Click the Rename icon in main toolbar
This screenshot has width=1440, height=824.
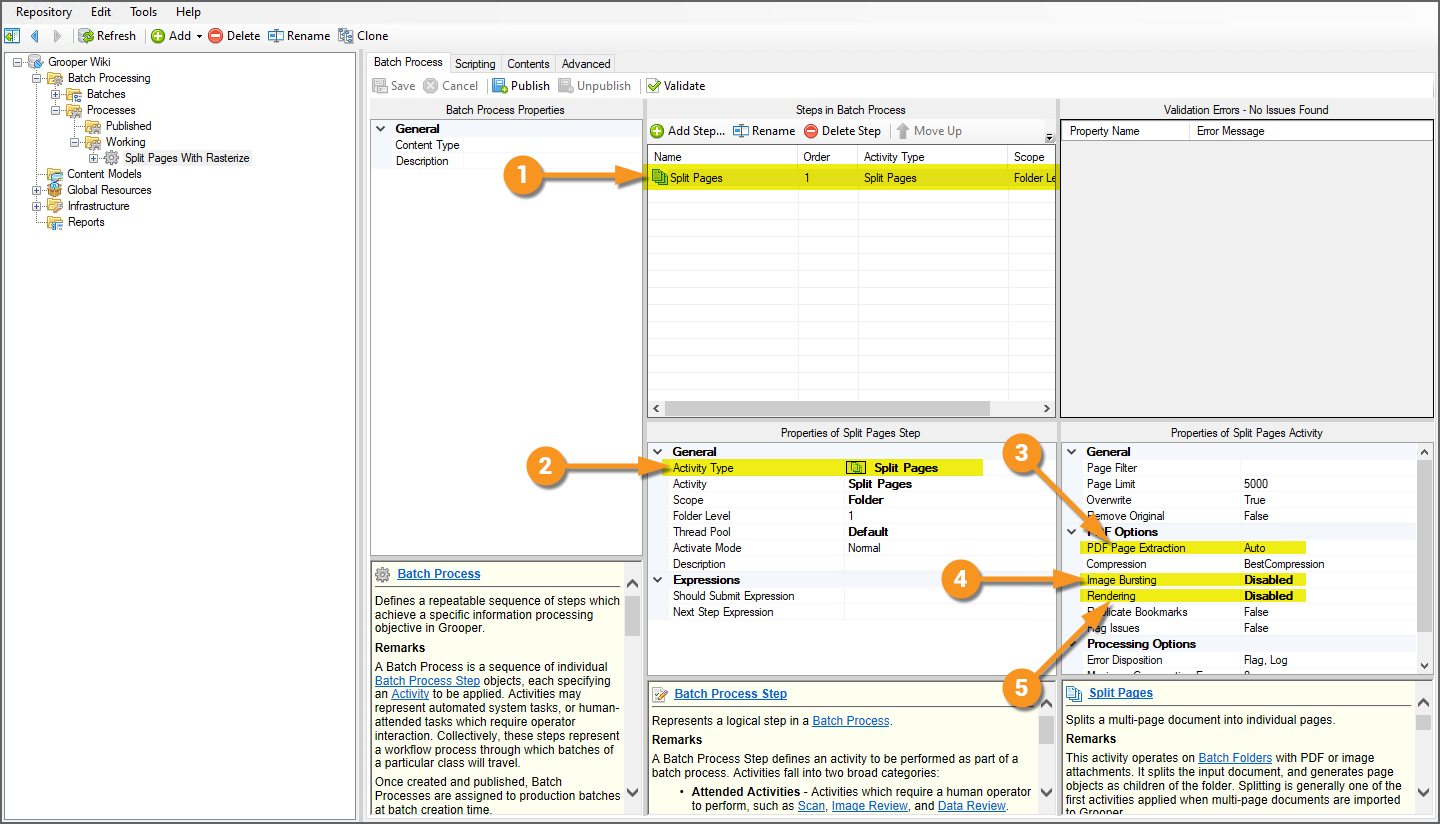[x=275, y=36]
